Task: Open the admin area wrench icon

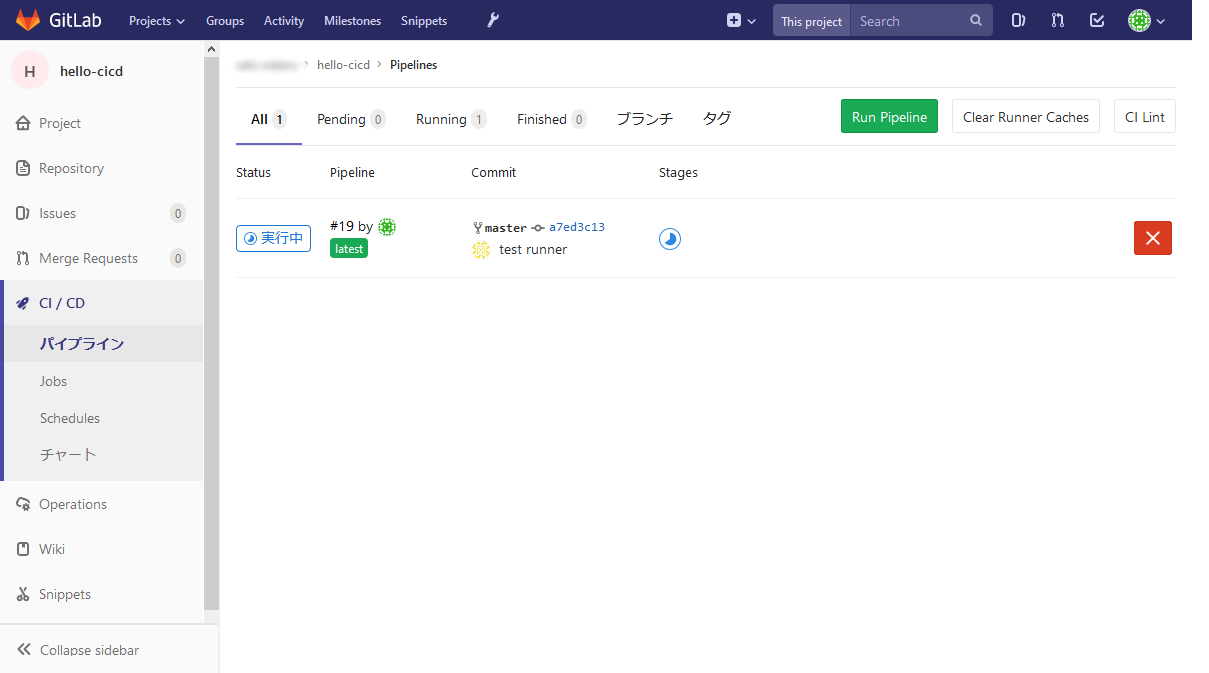Action: 492,20
